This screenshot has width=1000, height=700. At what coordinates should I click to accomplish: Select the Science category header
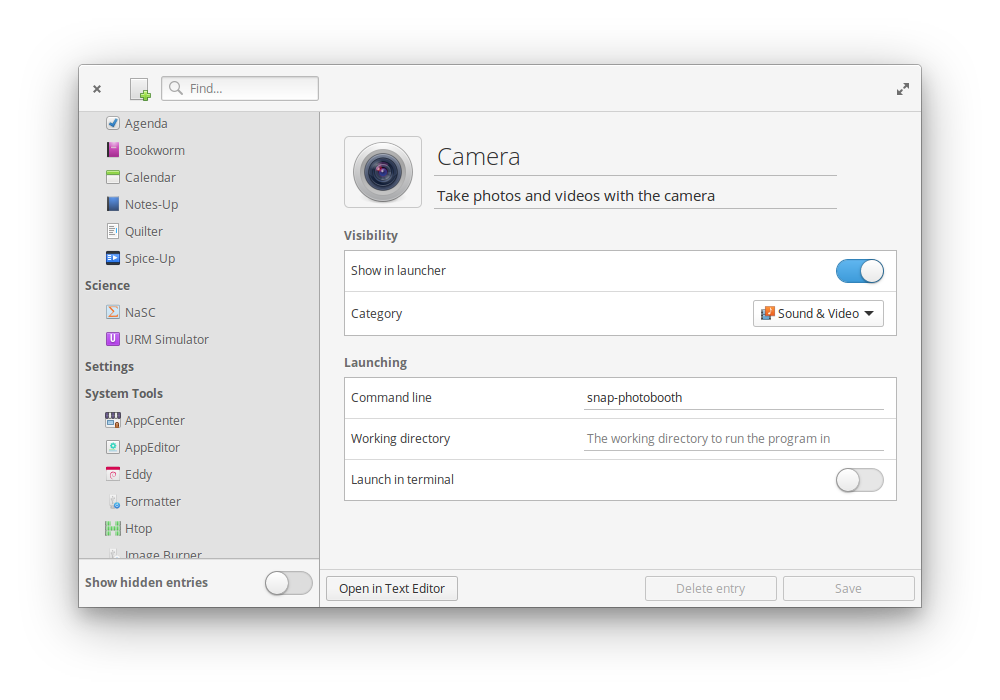coord(107,286)
